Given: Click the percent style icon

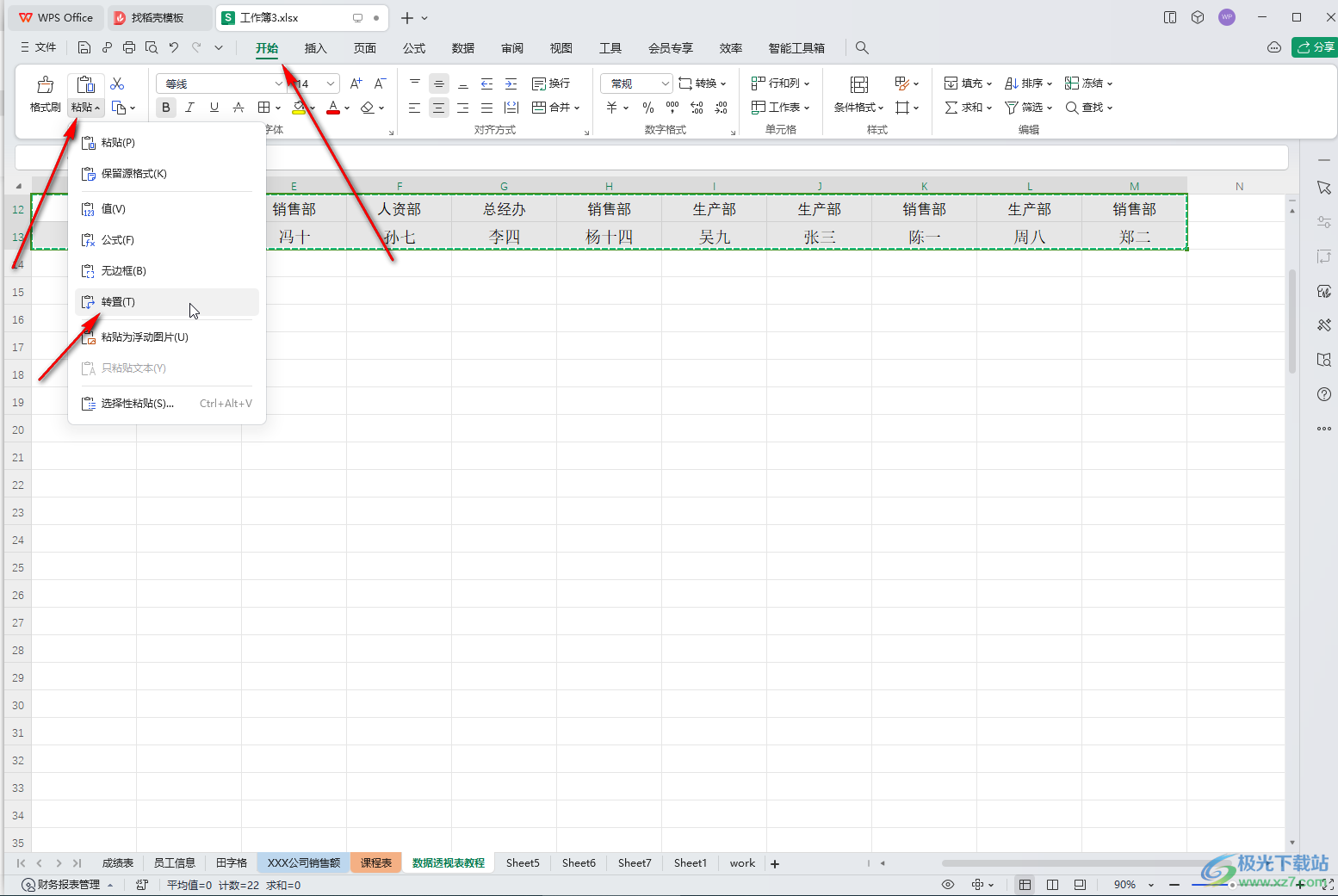Looking at the screenshot, I should (x=648, y=108).
